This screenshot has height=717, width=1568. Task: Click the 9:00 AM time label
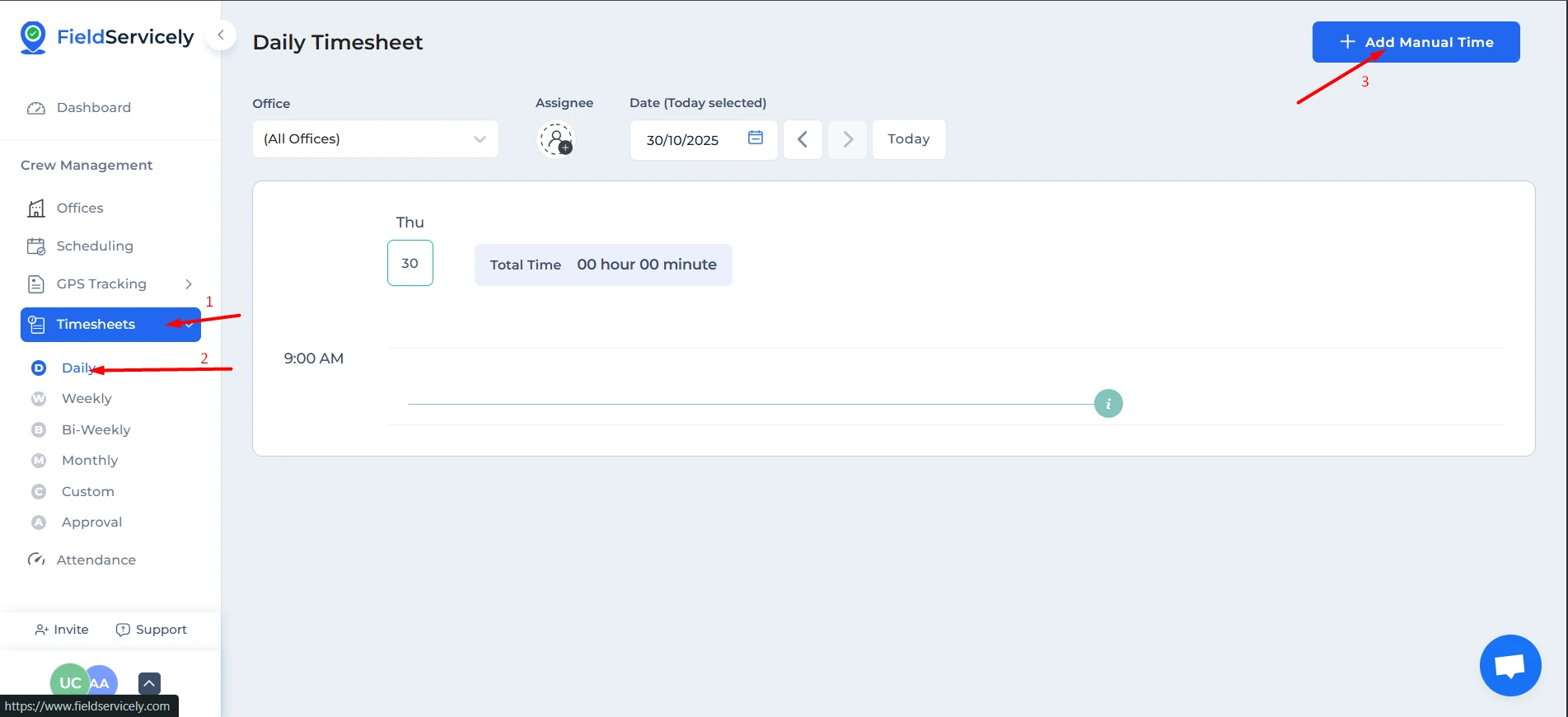pyautogui.click(x=314, y=358)
